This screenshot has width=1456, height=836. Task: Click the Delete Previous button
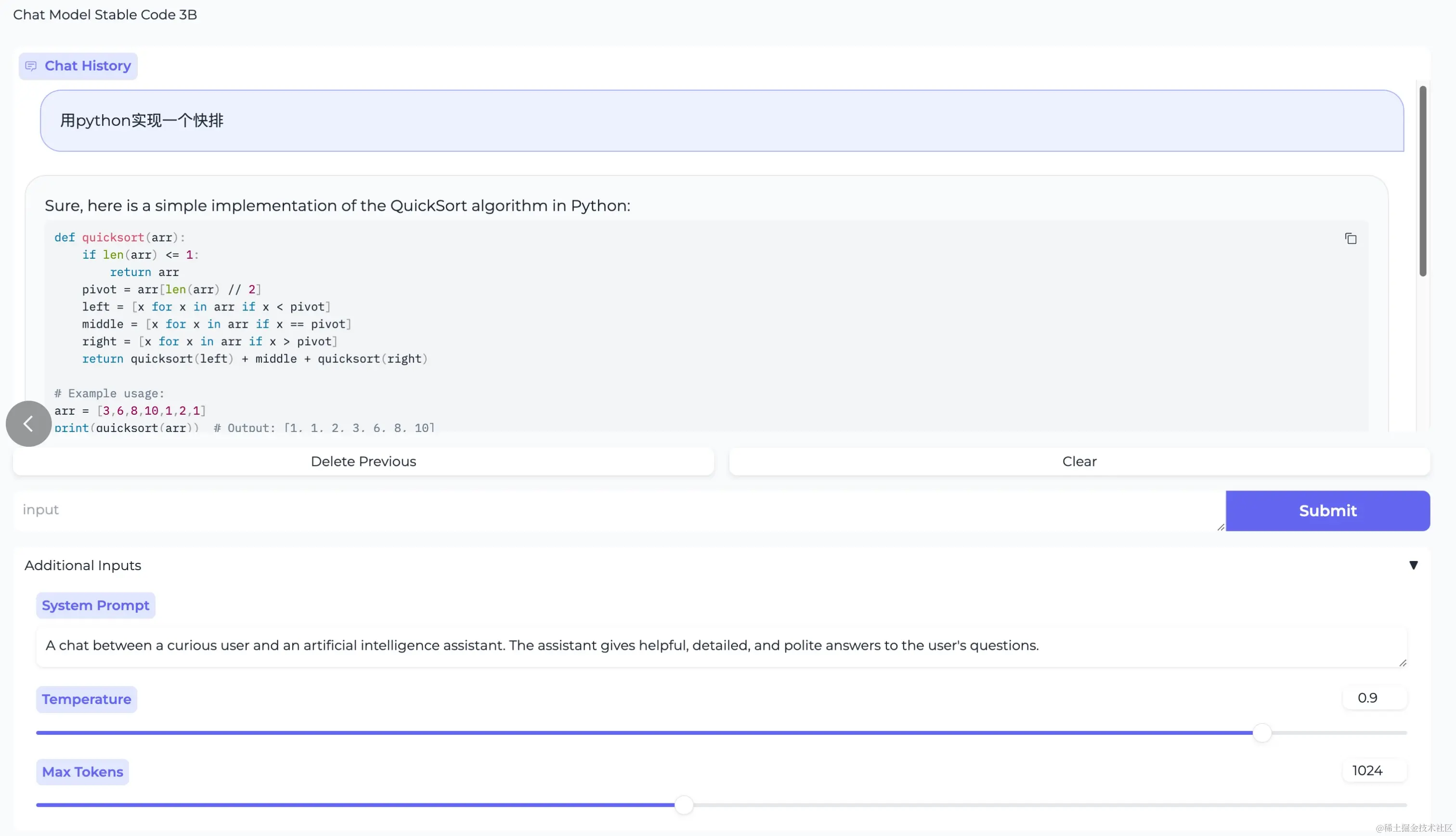pyautogui.click(x=364, y=462)
